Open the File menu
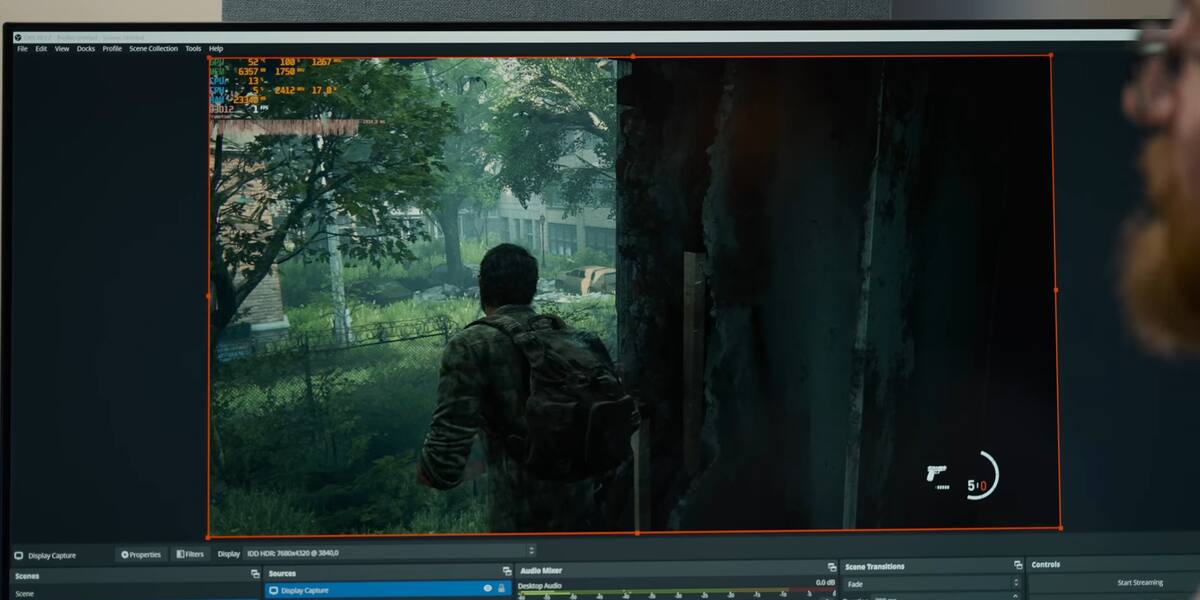 [x=22, y=48]
